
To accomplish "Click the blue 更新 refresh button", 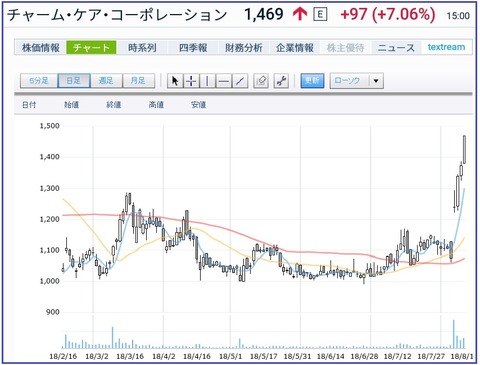I will (x=312, y=81).
